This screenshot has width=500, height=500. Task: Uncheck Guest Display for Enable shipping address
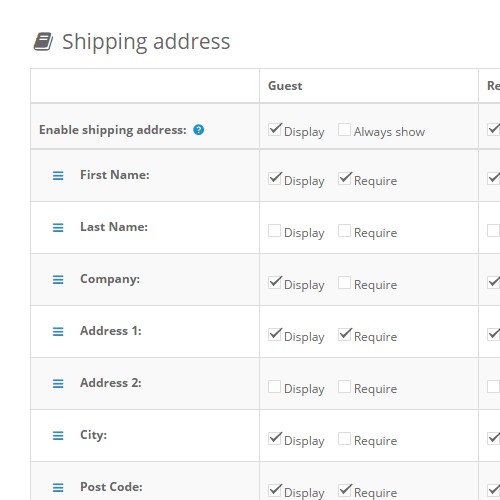(275, 130)
